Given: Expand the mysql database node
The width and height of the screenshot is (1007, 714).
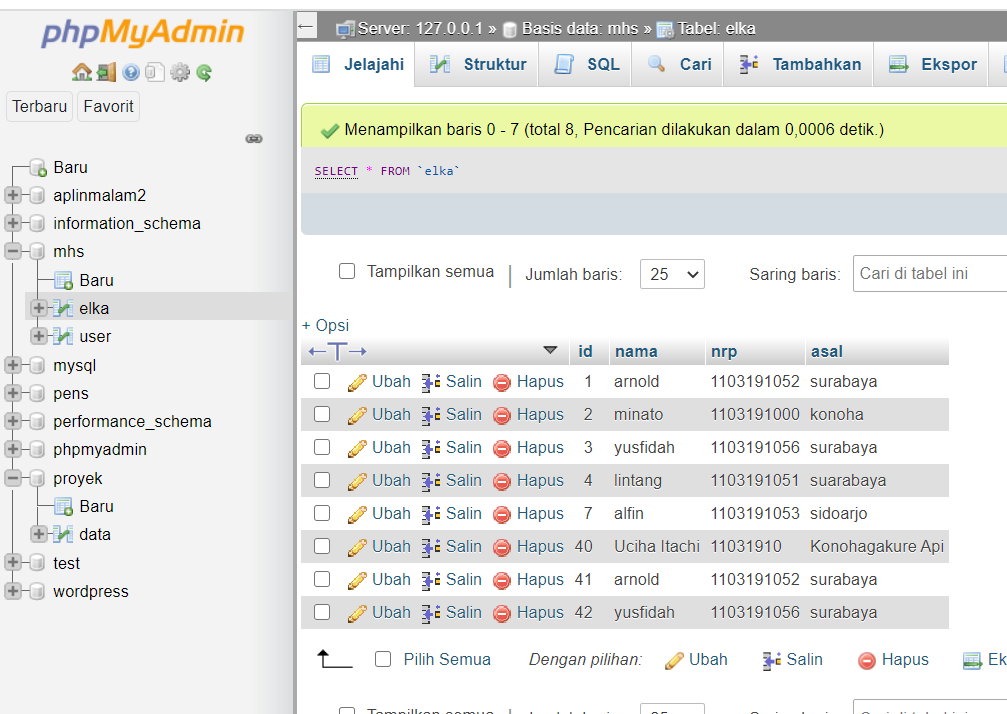Looking at the screenshot, I should 13,365.
